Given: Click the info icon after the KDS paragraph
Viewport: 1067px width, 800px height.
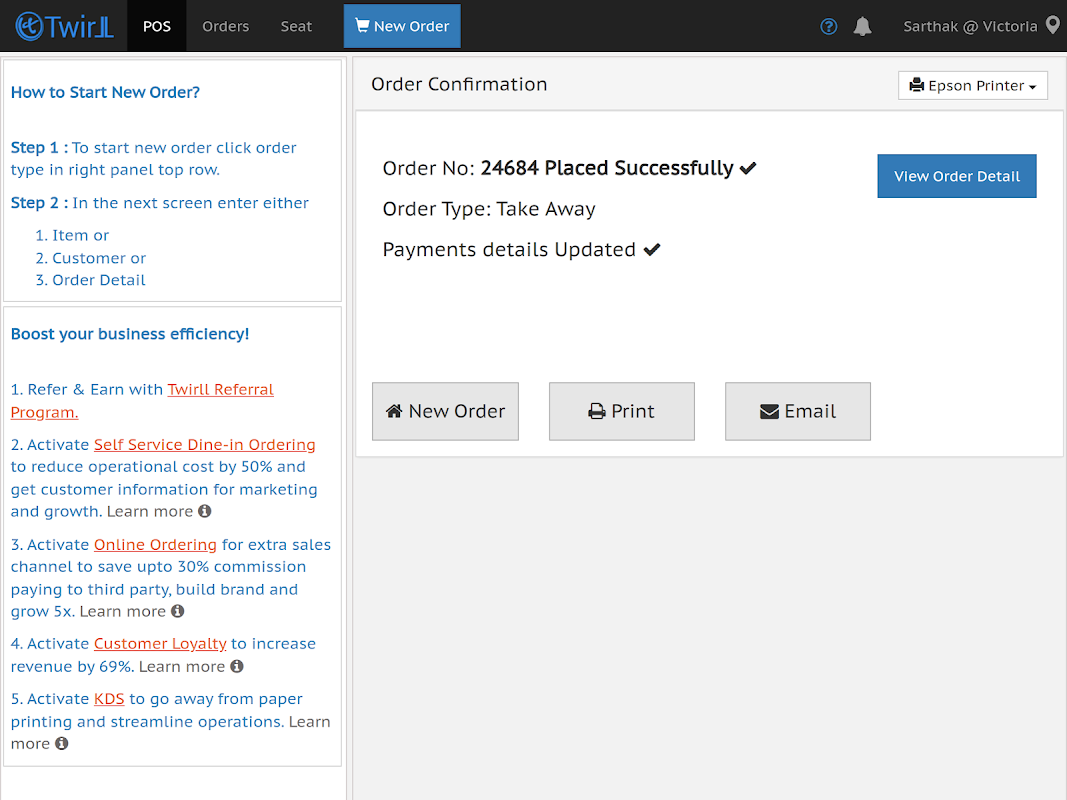Looking at the screenshot, I should pyautogui.click(x=62, y=743).
